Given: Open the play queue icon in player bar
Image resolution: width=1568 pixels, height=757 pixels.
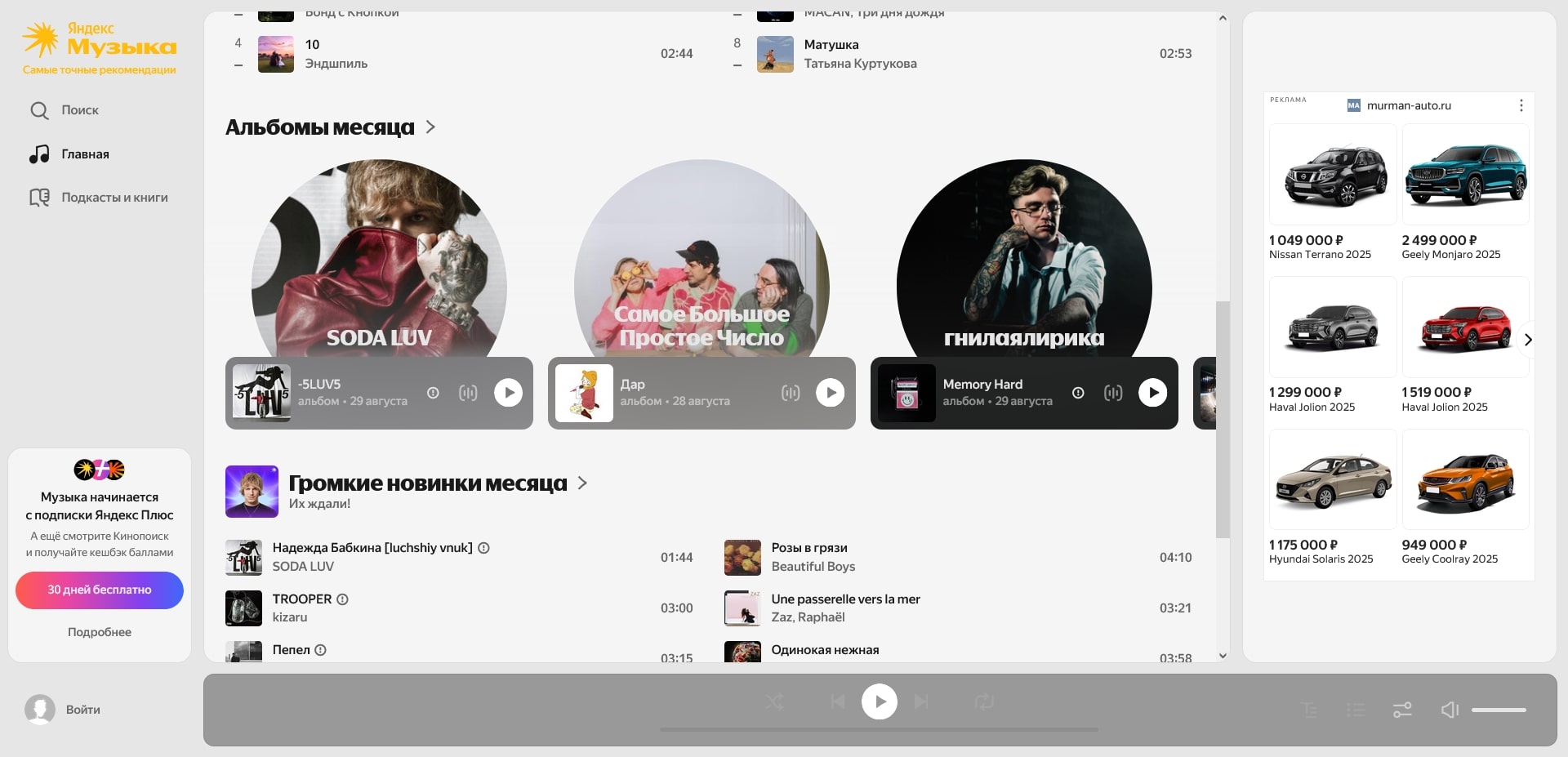Looking at the screenshot, I should tap(1356, 710).
